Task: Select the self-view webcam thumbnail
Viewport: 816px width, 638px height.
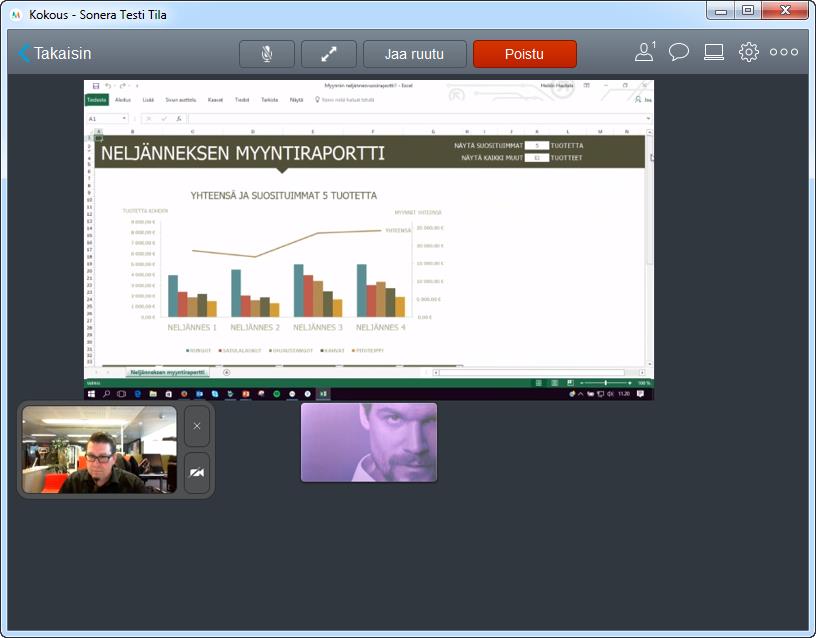Action: pos(99,450)
